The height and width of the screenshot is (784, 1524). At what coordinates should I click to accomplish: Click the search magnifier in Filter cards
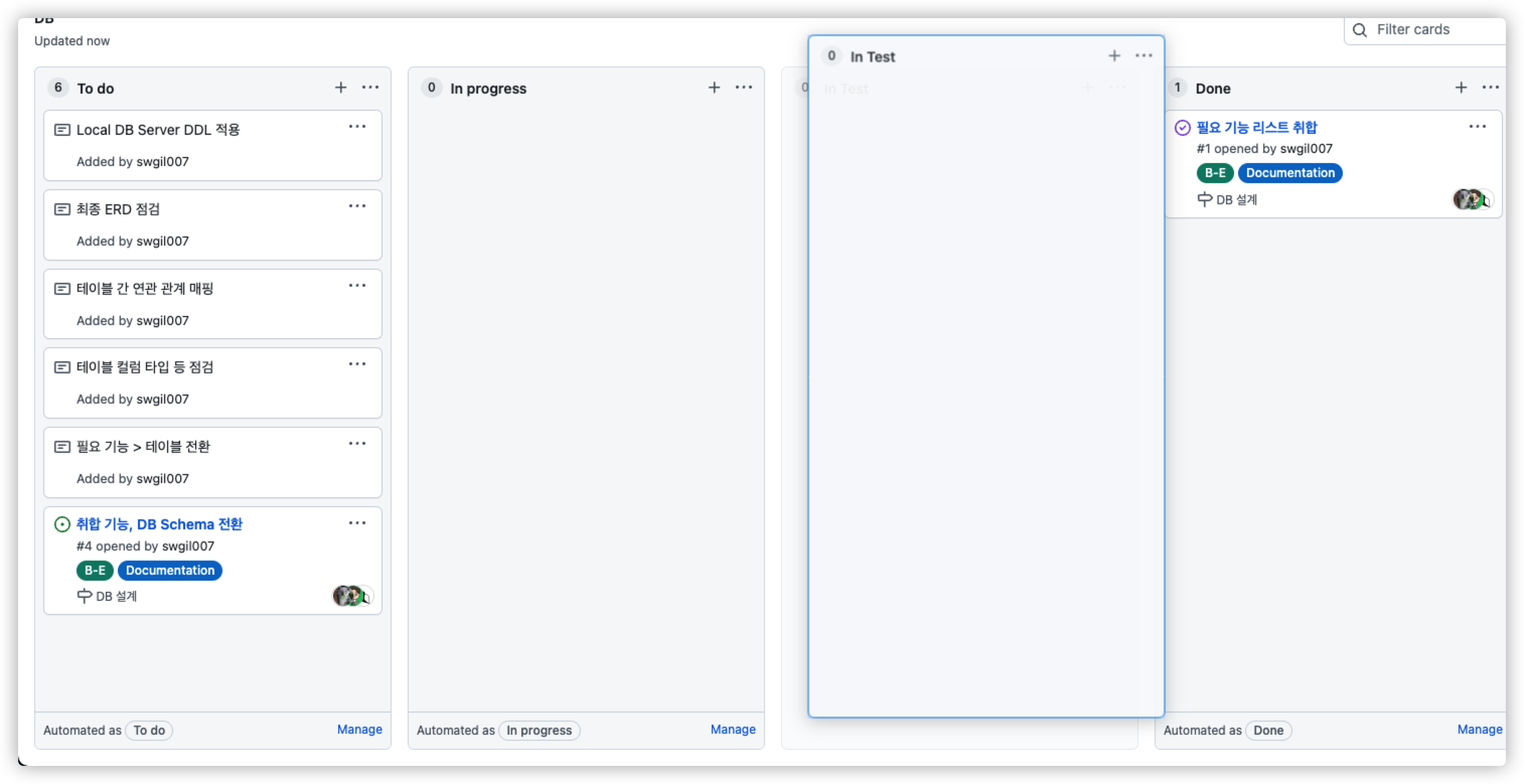tap(1360, 30)
